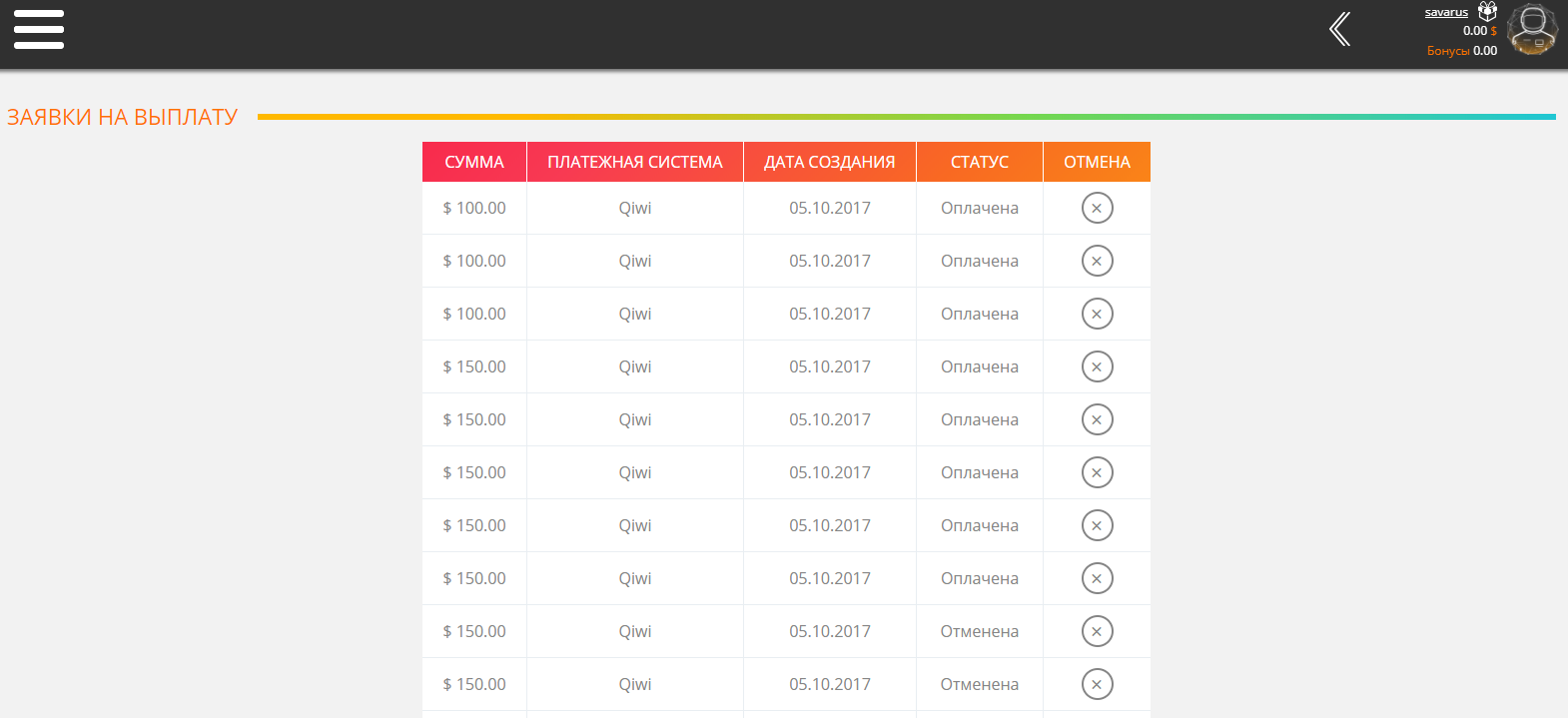
Task: Cancel the third $150.00 Оплачена request
Action: click(1097, 472)
